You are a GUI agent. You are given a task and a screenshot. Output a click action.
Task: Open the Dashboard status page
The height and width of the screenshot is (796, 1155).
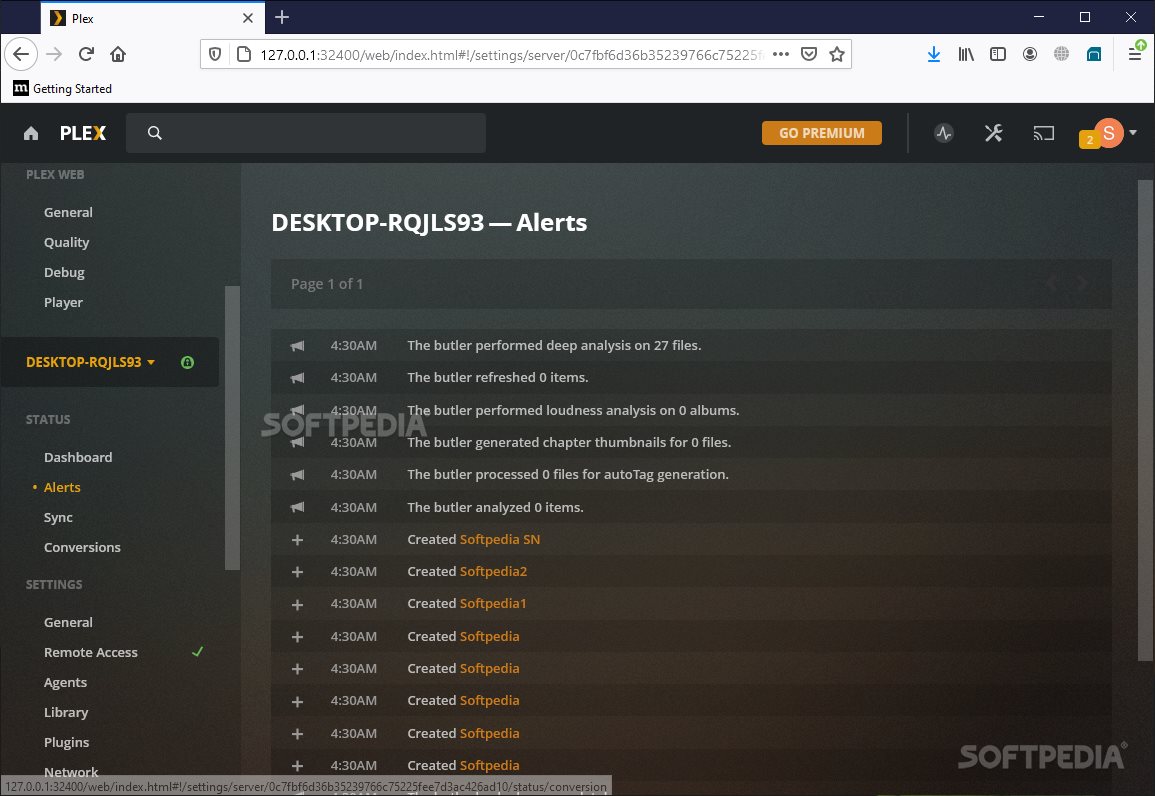point(78,457)
